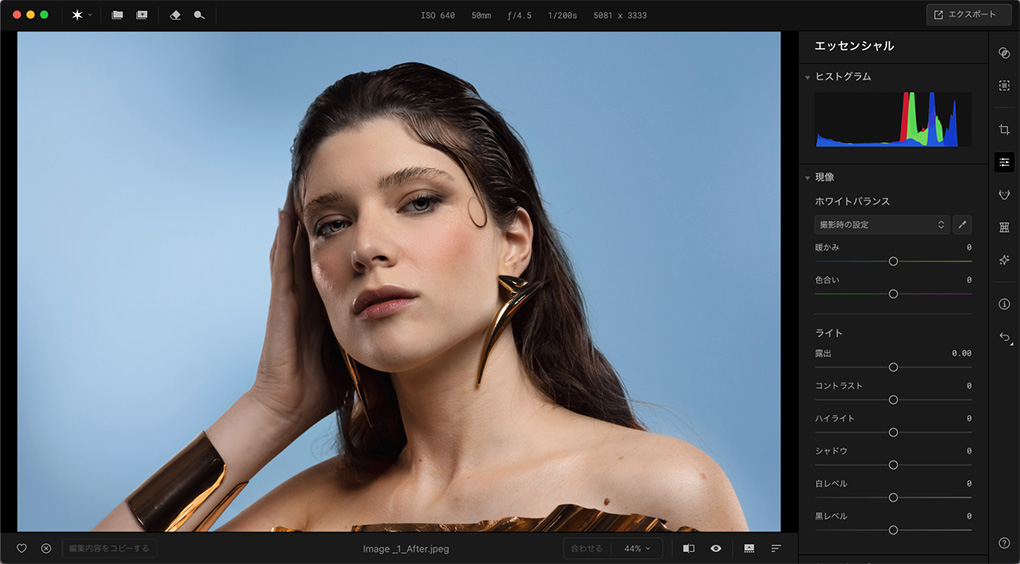Click the 黒レベル slider handle
The width and height of the screenshot is (1020, 564).
(893, 530)
